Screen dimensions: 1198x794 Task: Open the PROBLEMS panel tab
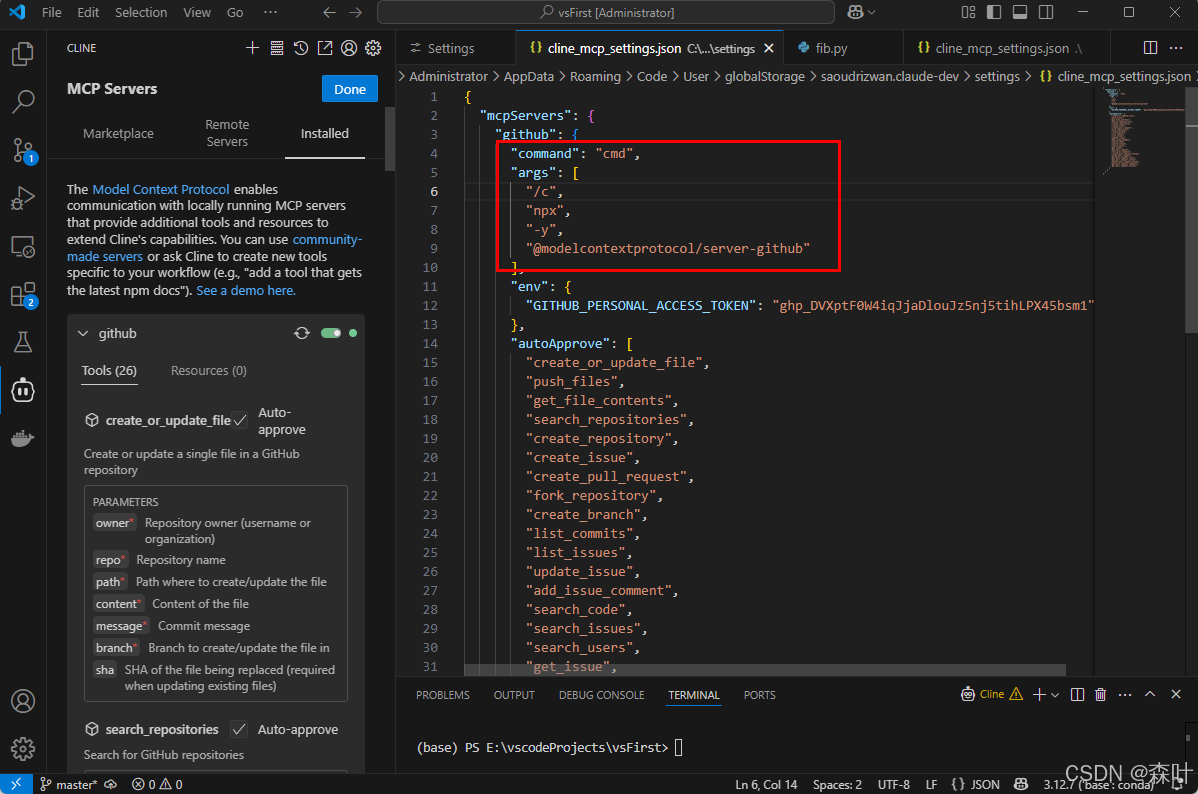click(x=442, y=695)
